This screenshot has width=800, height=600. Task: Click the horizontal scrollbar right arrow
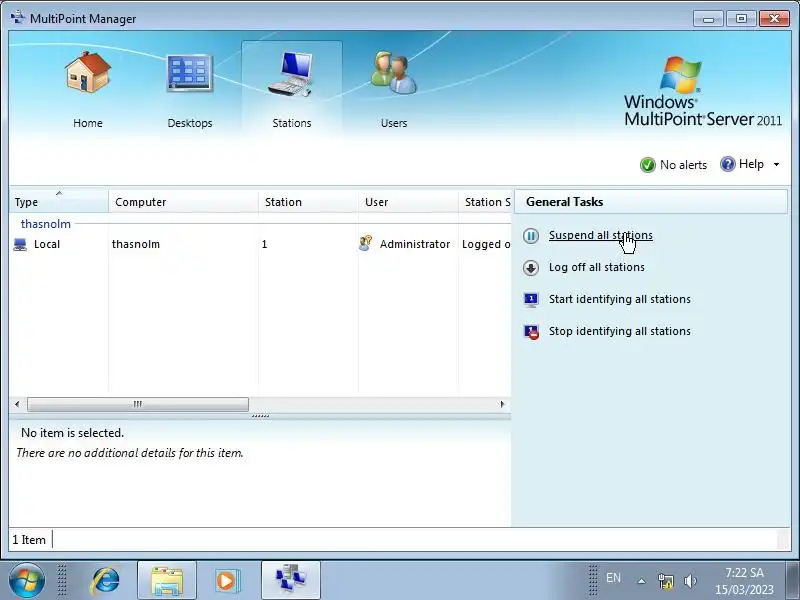[x=503, y=404]
